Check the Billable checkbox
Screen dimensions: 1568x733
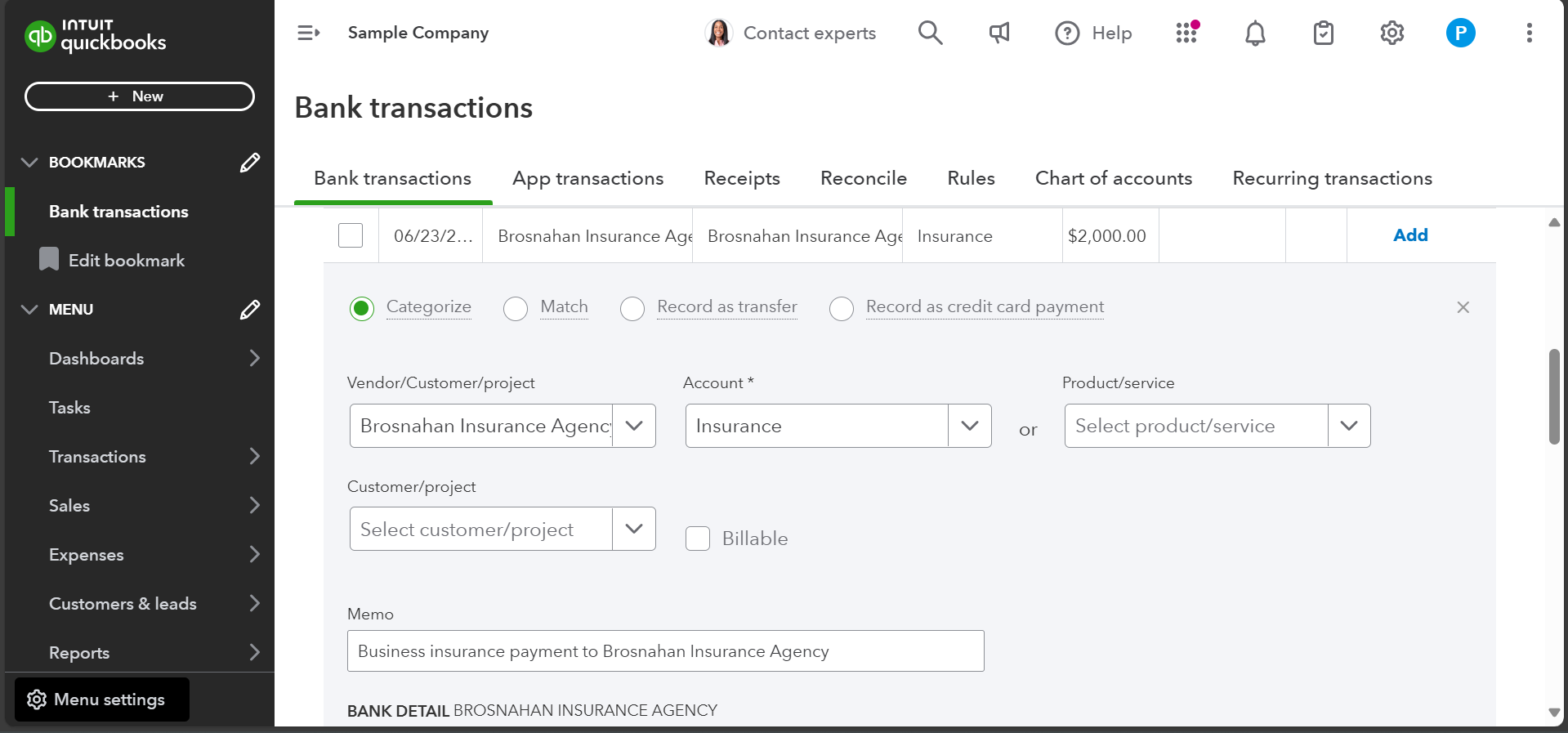[x=698, y=539]
